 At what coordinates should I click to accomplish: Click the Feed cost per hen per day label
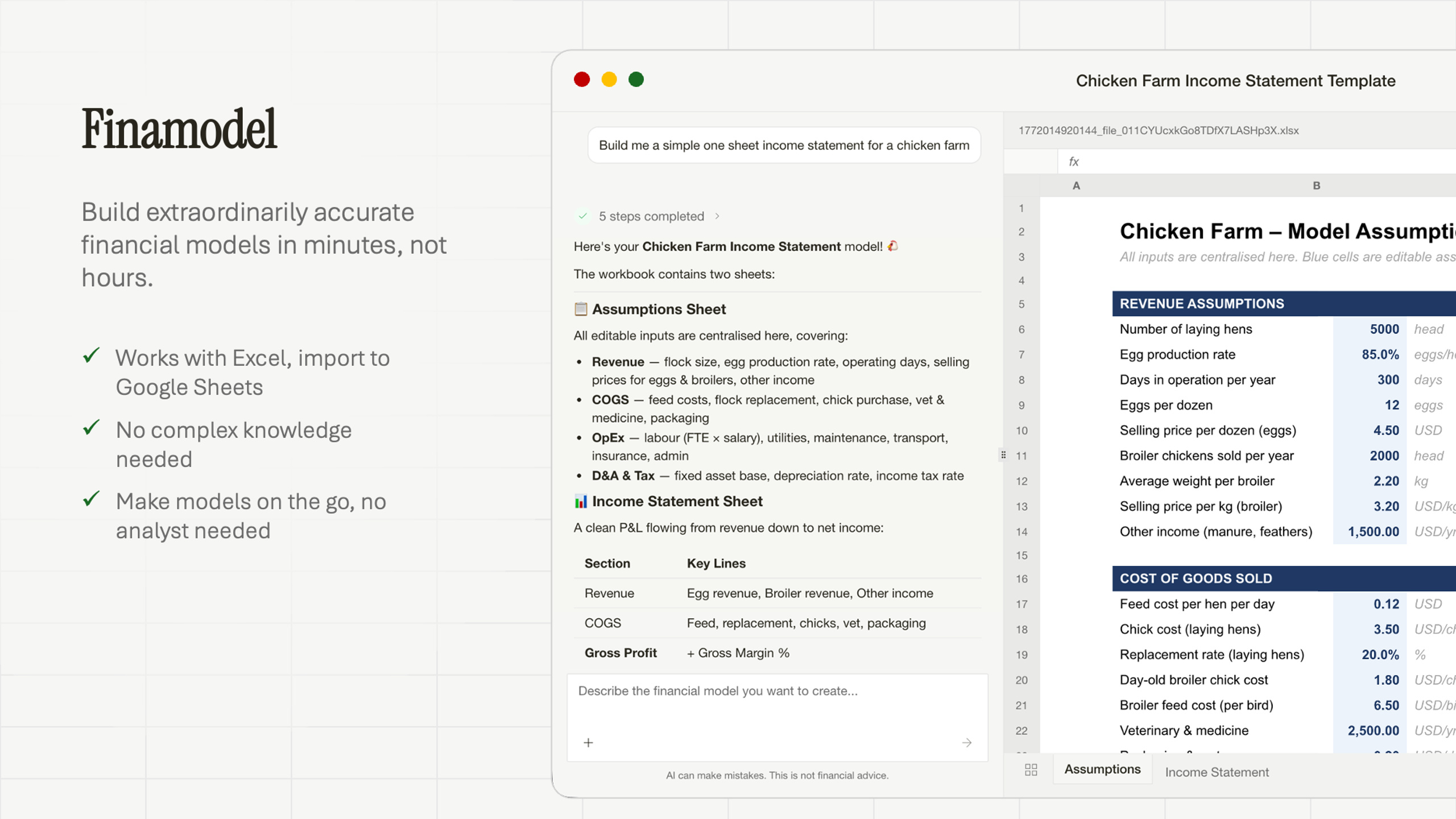1197,604
